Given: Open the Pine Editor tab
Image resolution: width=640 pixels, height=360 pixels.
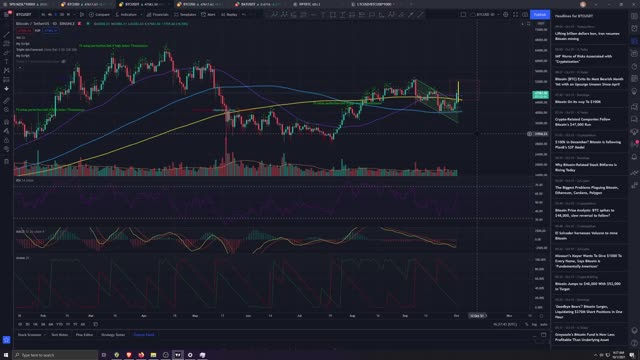Looking at the screenshot, I should pos(84,335).
